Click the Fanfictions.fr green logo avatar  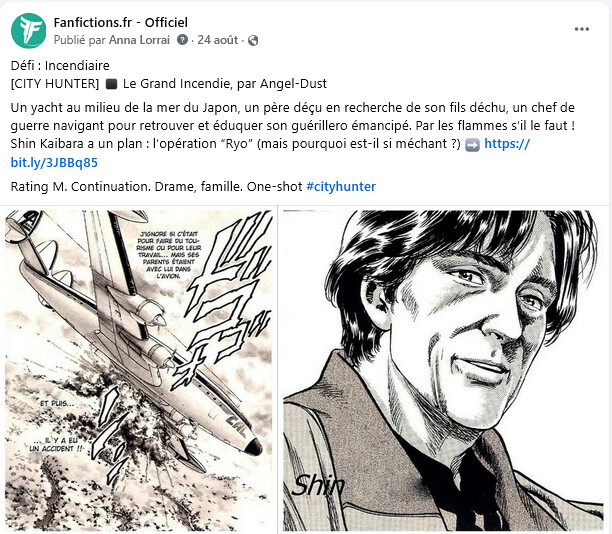tap(28, 30)
